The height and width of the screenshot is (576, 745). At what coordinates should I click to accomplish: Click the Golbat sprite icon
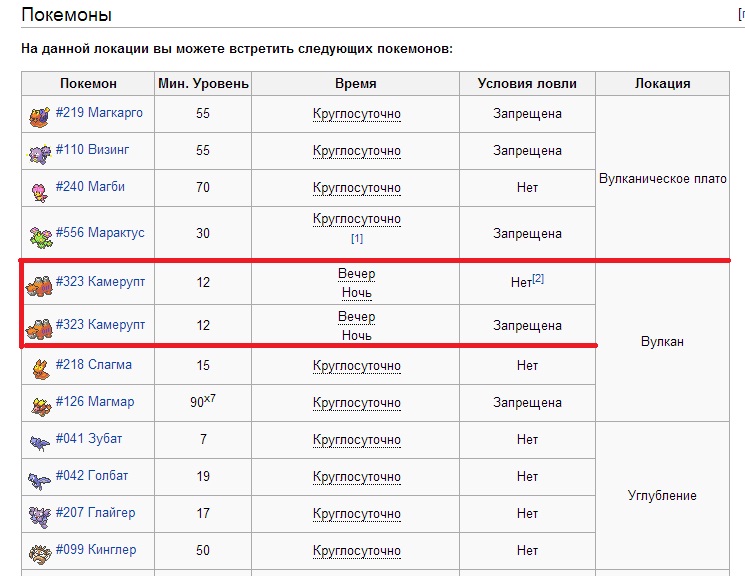point(39,478)
